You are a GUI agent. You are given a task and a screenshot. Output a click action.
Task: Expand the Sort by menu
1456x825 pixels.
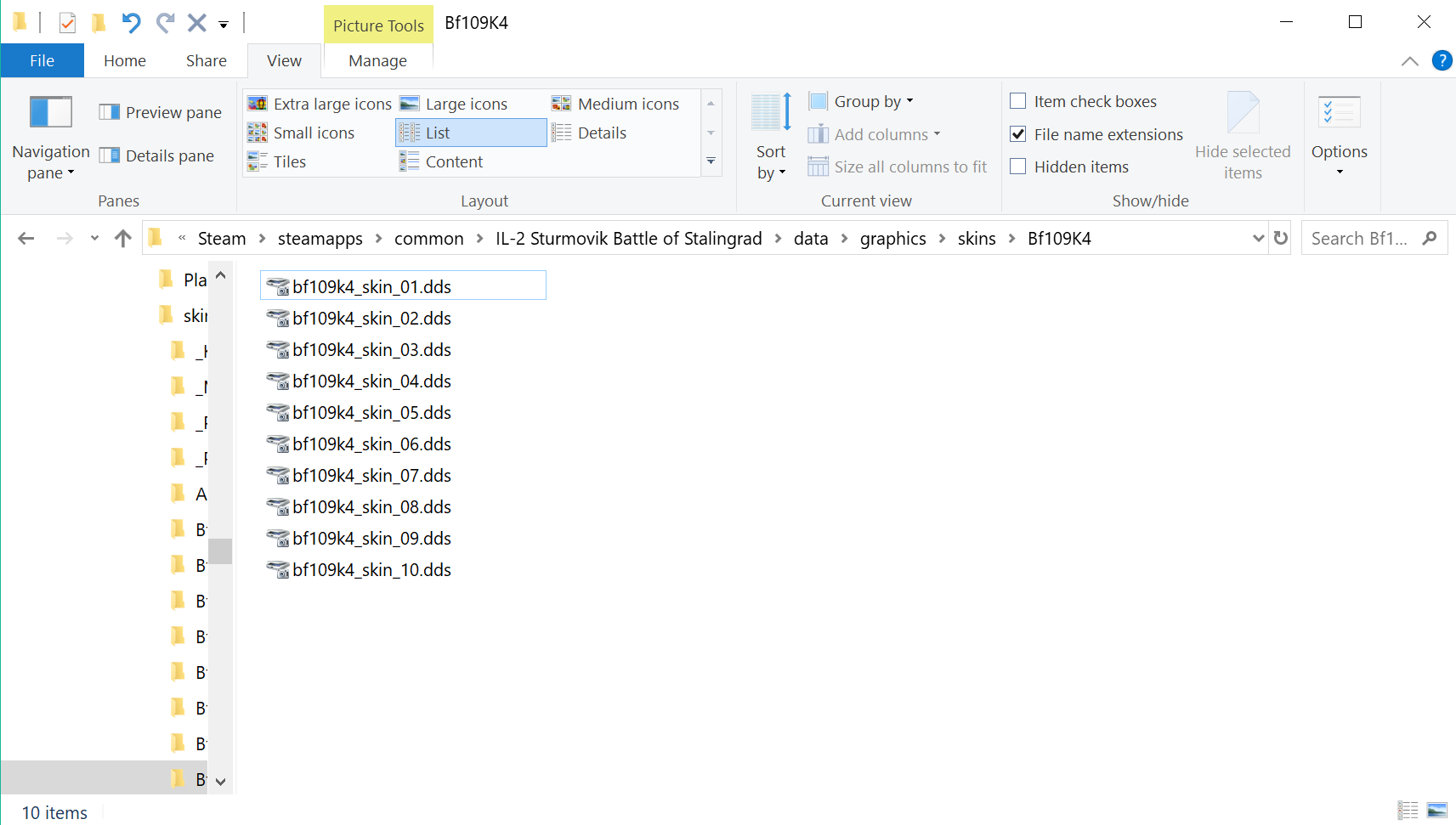(771, 162)
